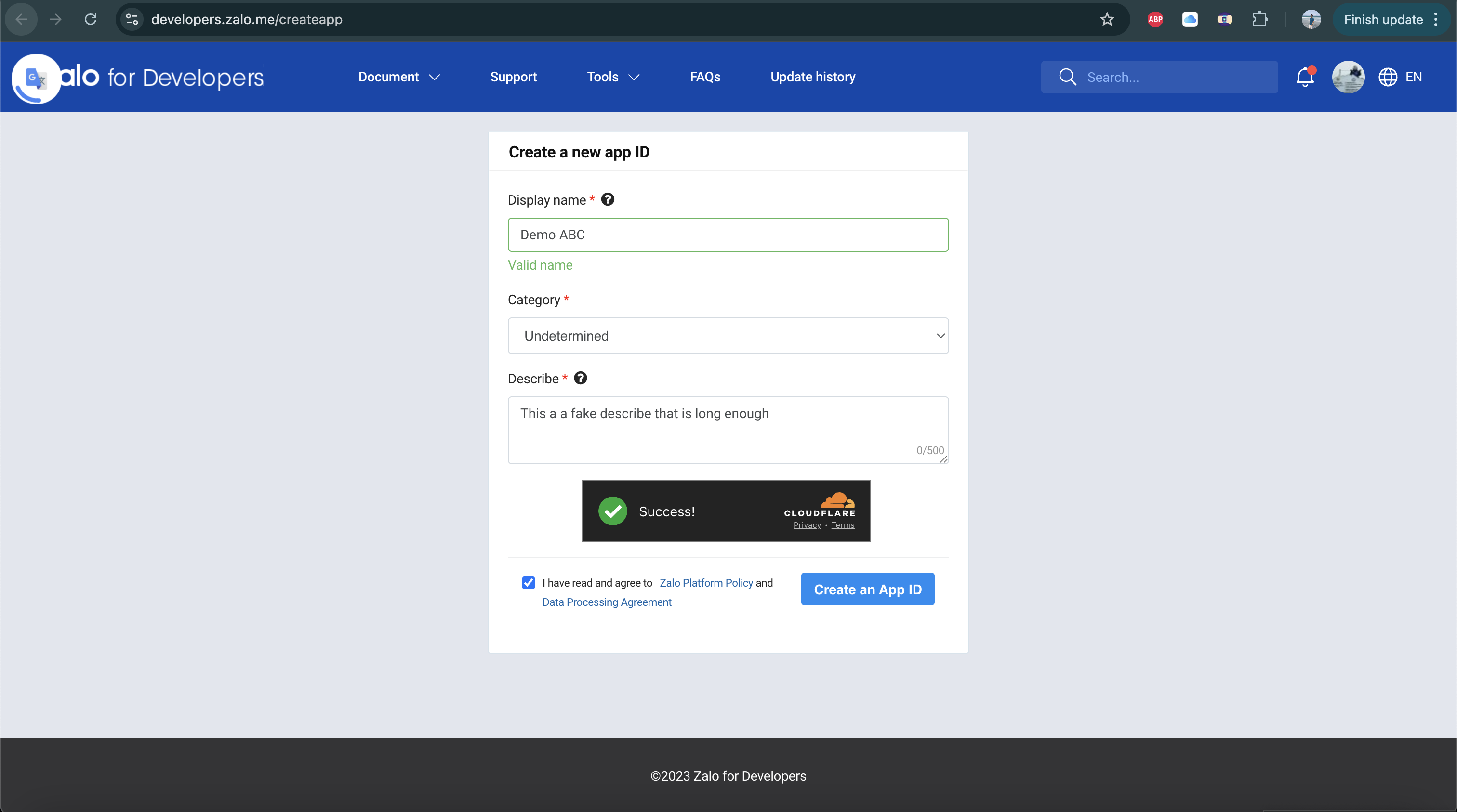Click the search magnifier icon
This screenshot has height=812, width=1457.
point(1067,77)
